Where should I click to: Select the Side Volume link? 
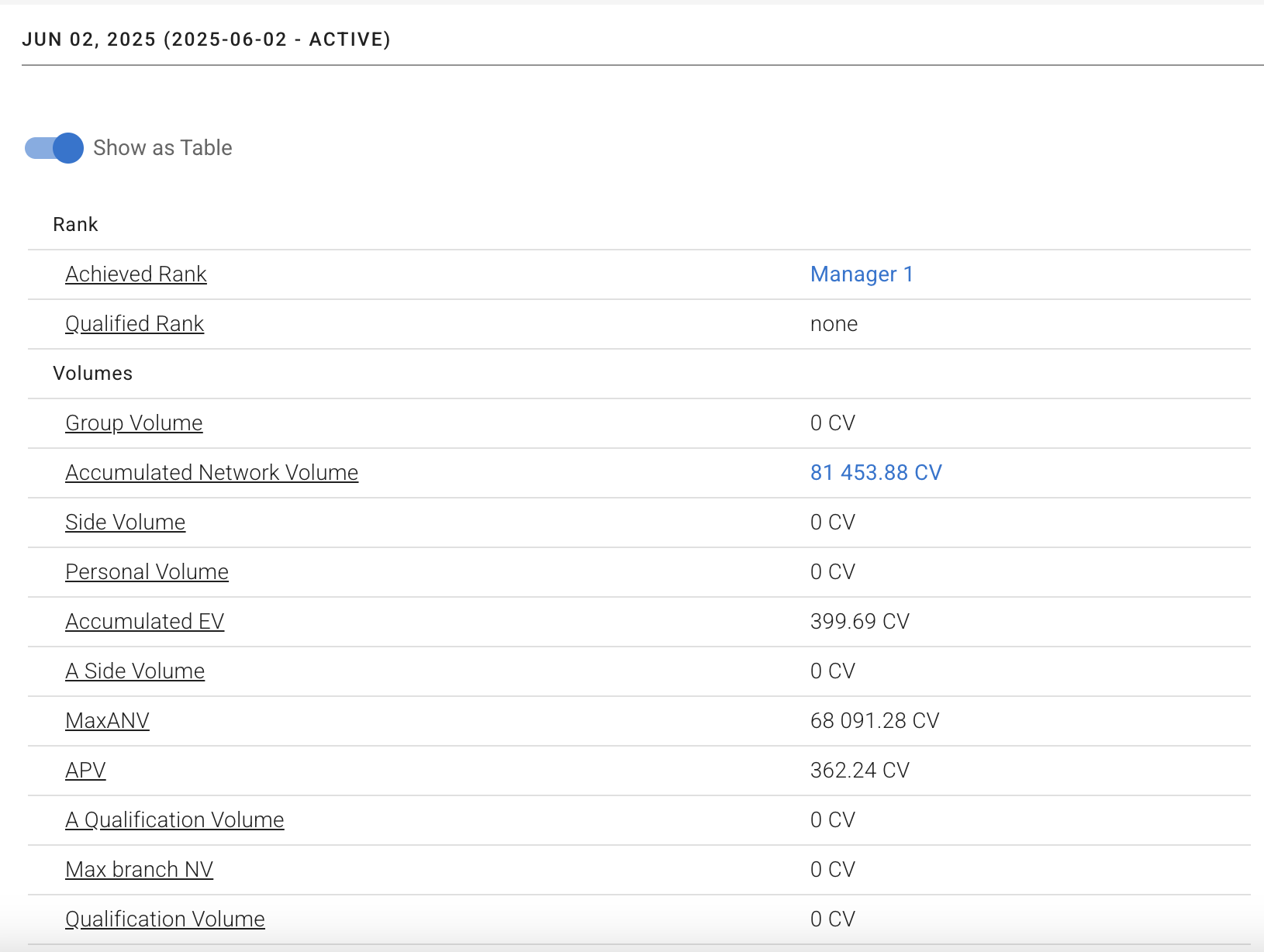(125, 523)
